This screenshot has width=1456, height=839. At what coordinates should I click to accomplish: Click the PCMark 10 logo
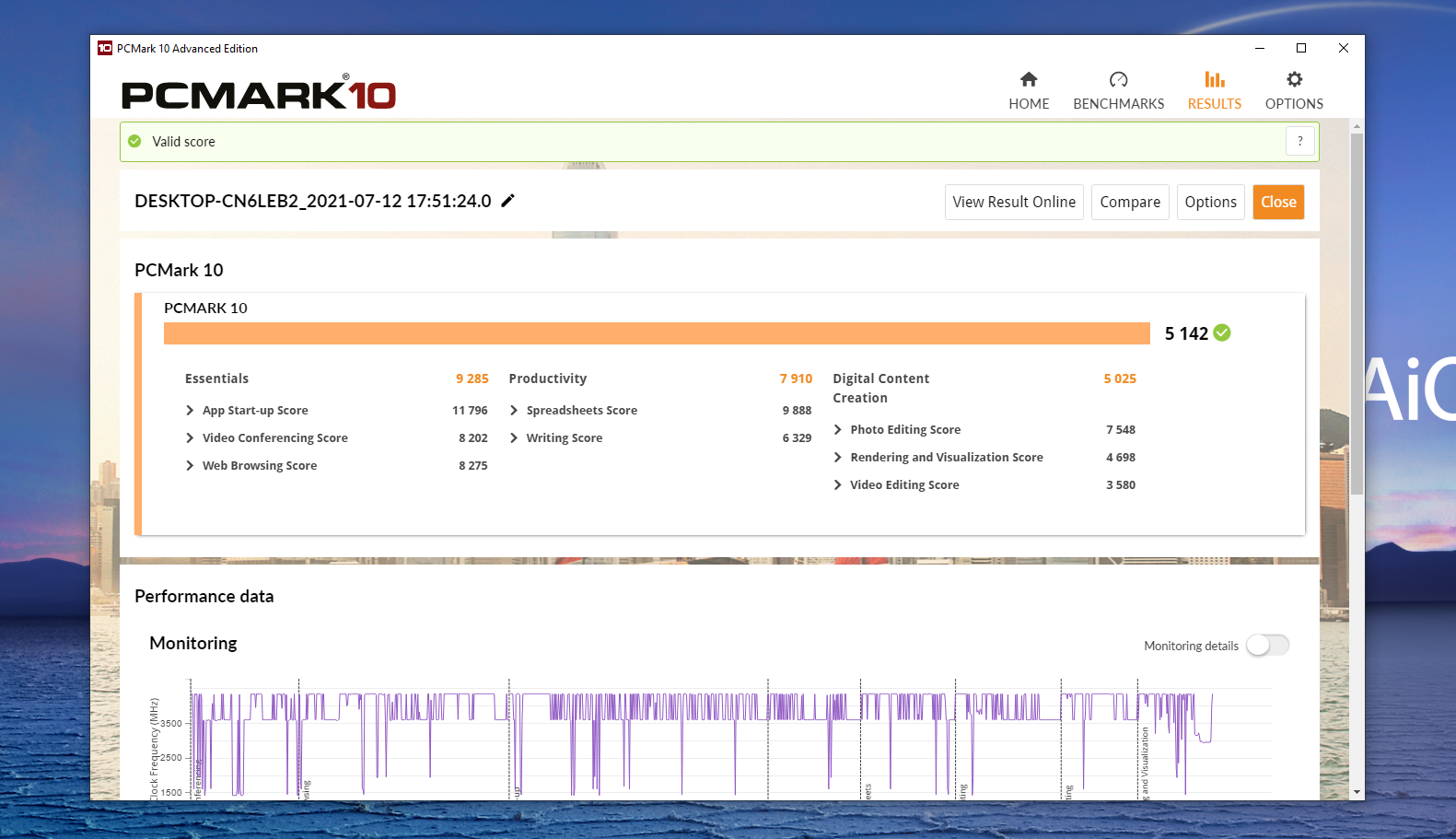click(259, 94)
